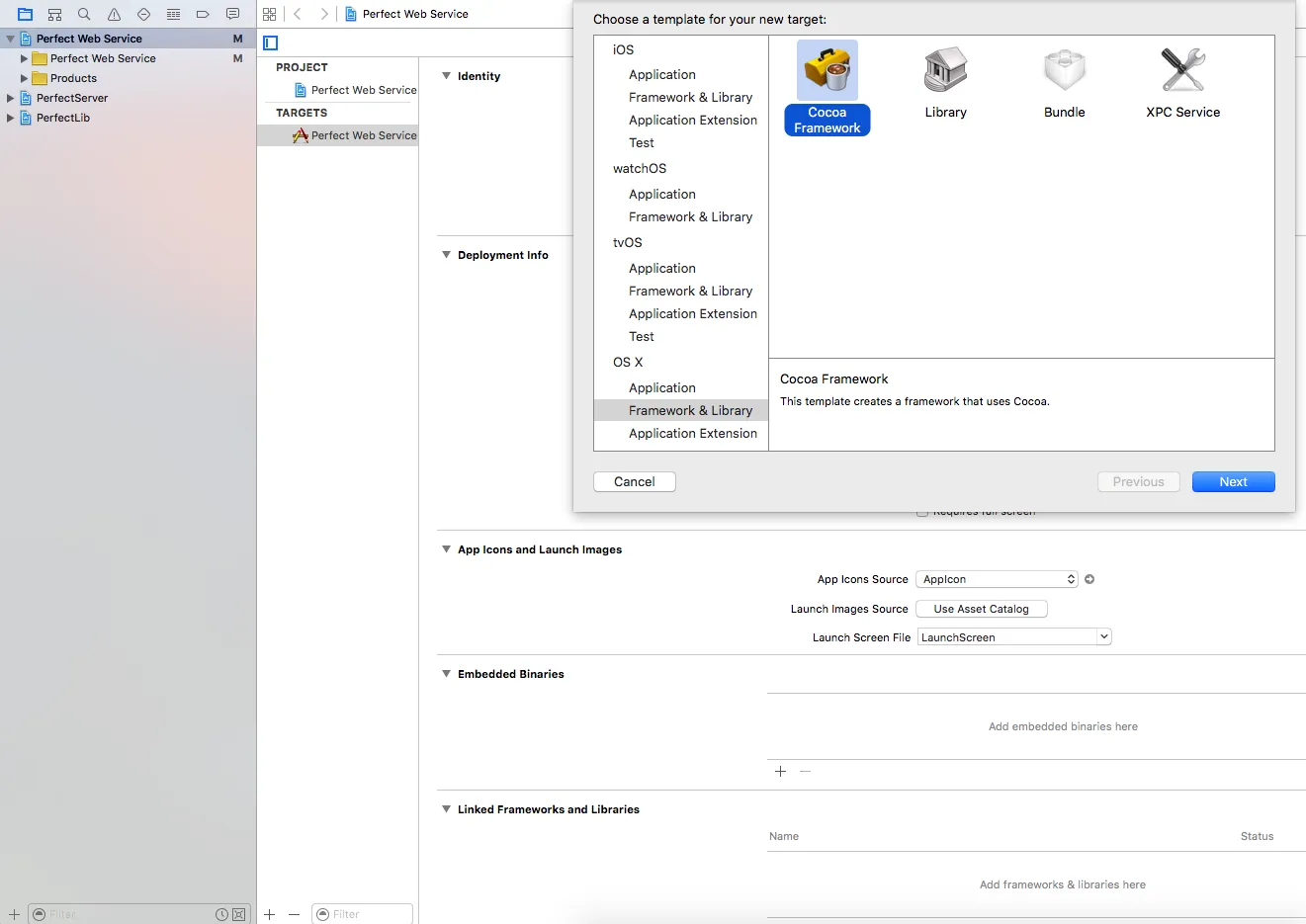1306x924 pixels.
Task: Select the XPC Service template
Action: pyautogui.click(x=1183, y=83)
